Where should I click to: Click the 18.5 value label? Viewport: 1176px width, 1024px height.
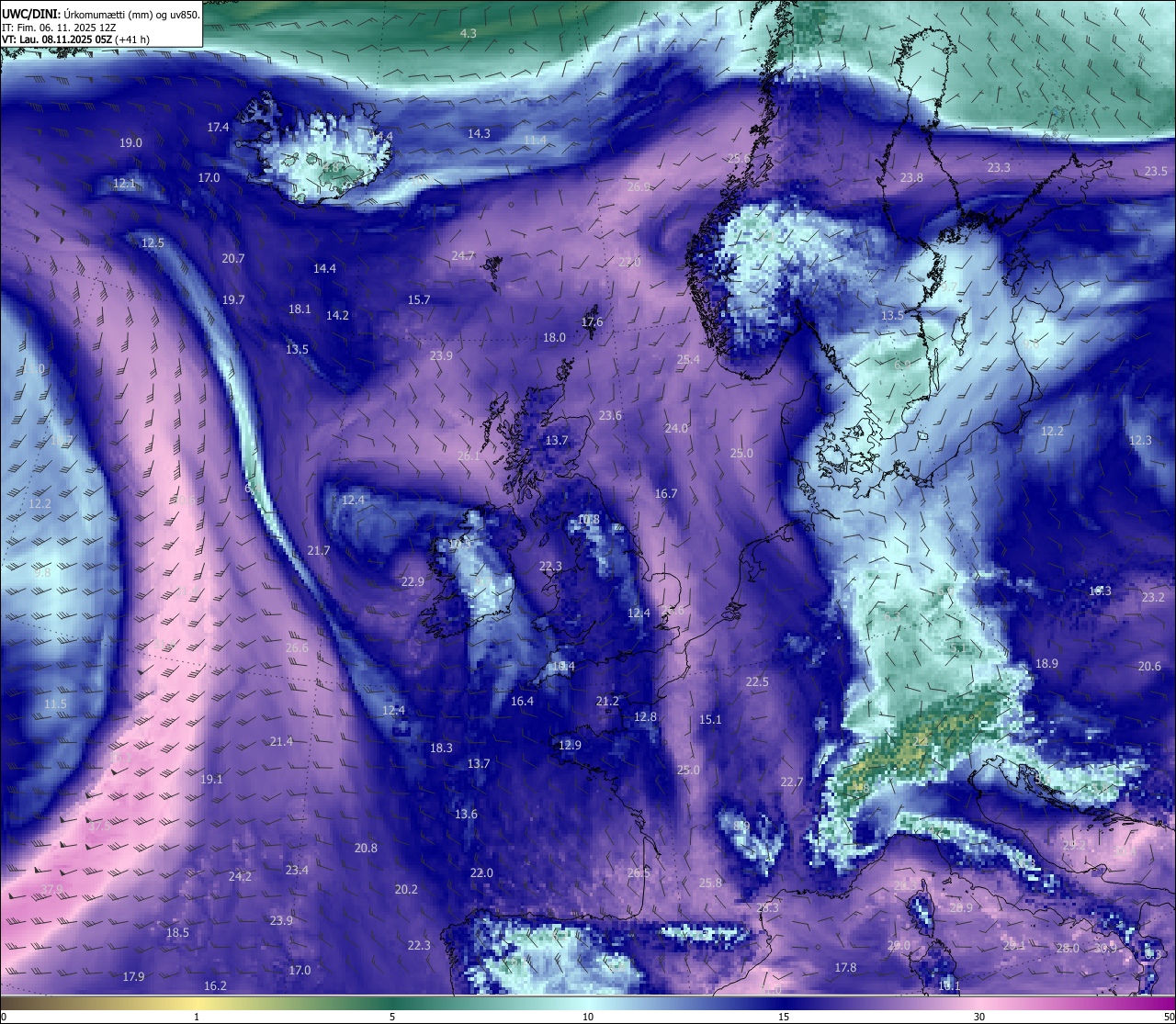click(177, 933)
